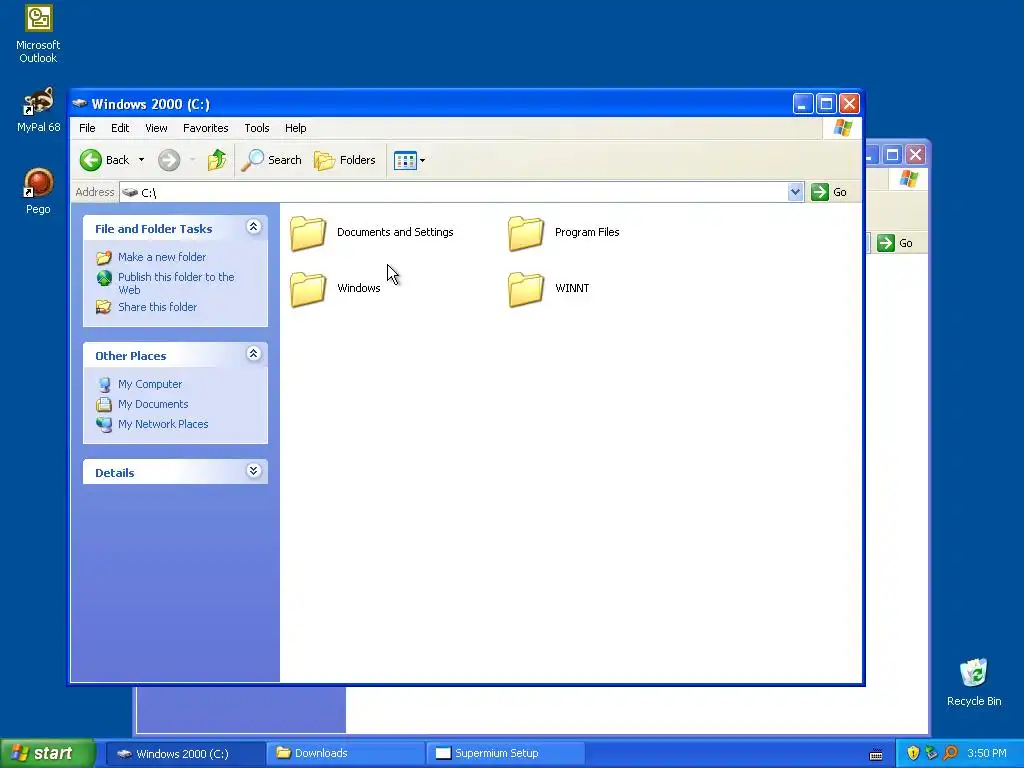
Task: Click Share this folder
Action: [157, 307]
